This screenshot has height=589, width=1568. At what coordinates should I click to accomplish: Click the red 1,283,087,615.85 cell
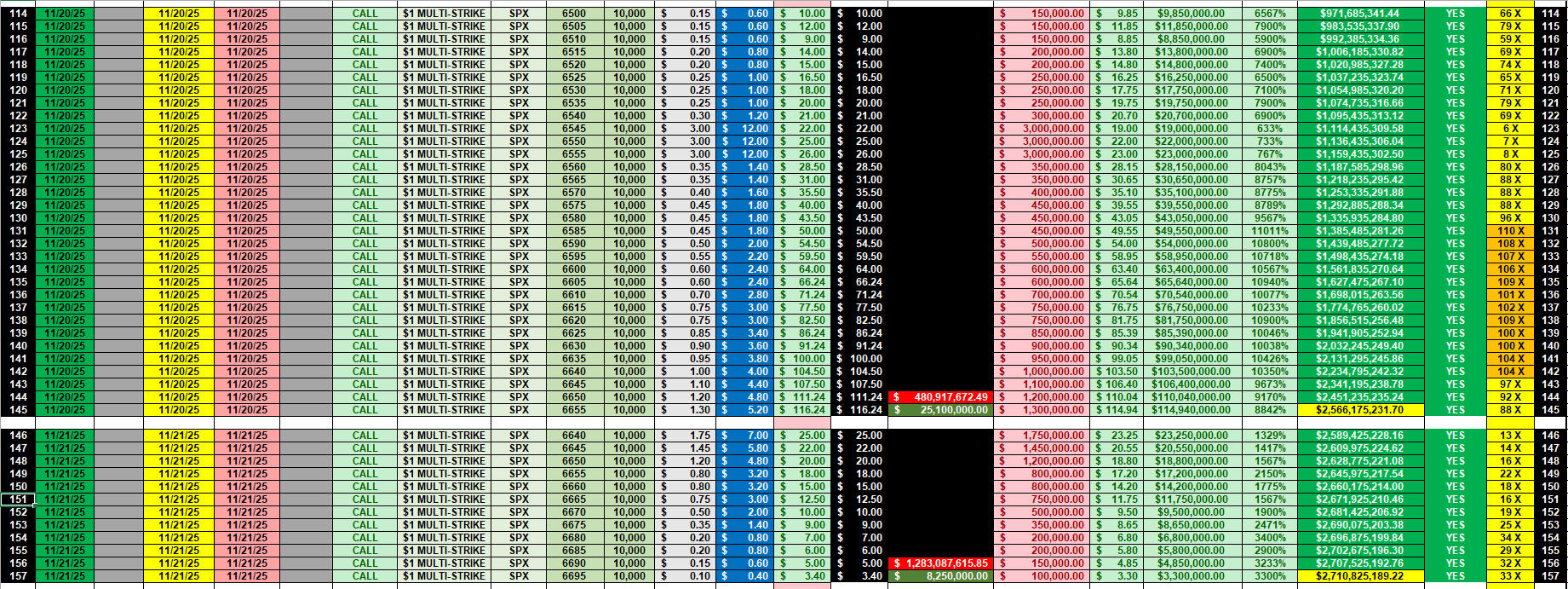coord(940,563)
